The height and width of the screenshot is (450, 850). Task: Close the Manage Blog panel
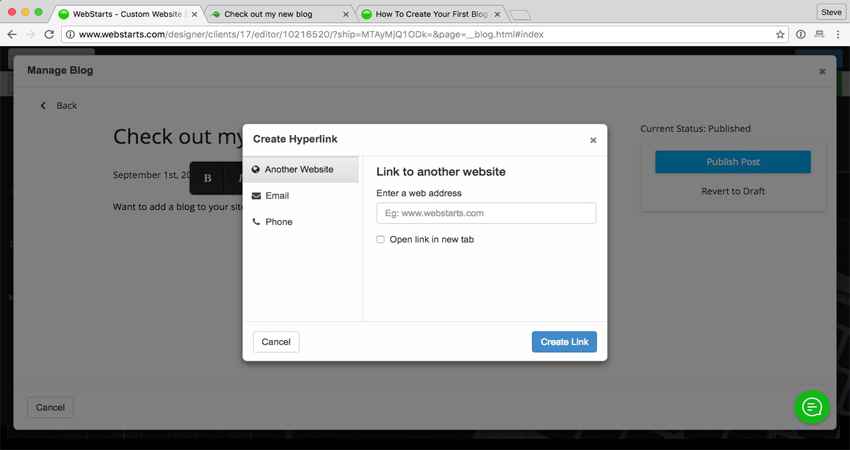click(x=822, y=72)
